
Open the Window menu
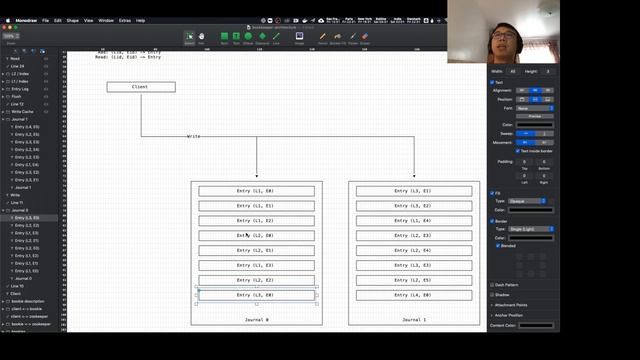point(106,20)
